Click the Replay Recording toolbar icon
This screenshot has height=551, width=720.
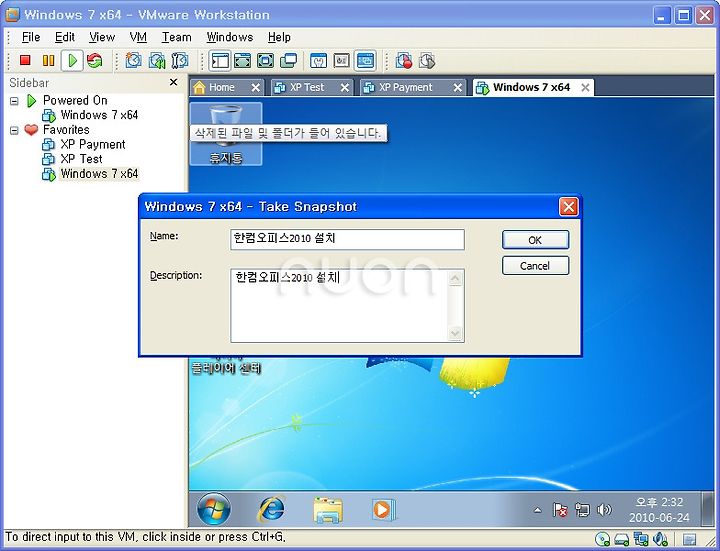pyautogui.click(x=427, y=61)
